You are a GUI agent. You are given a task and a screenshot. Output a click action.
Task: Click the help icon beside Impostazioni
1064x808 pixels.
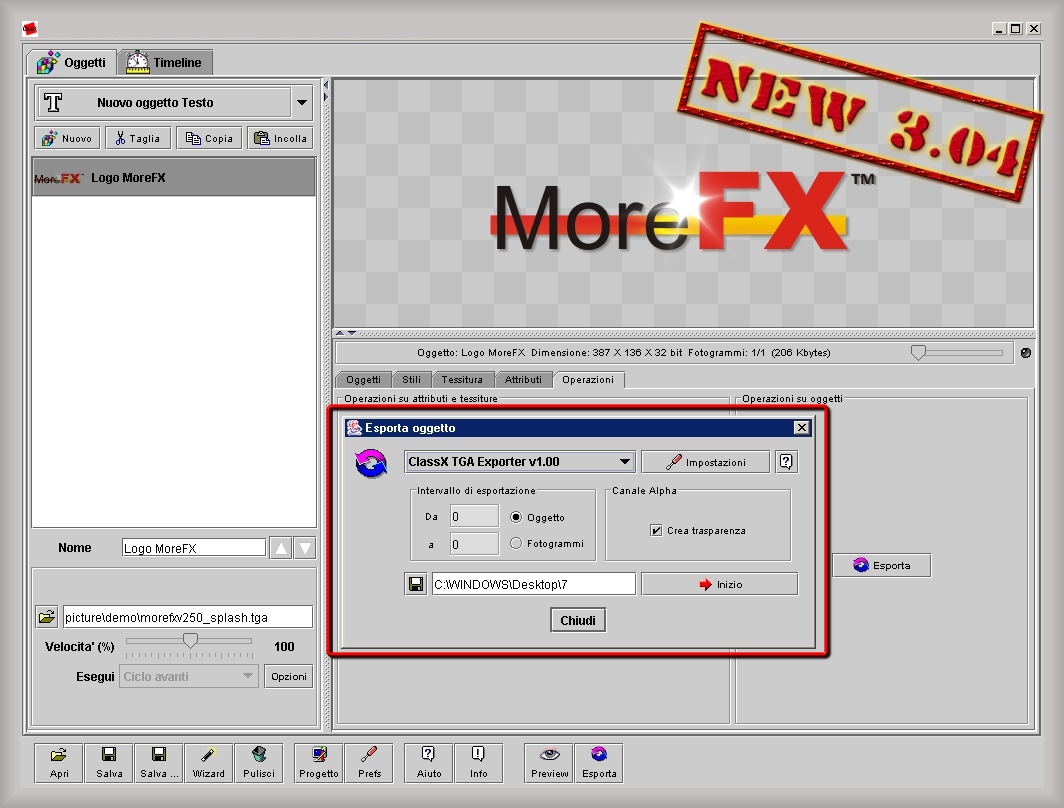786,462
